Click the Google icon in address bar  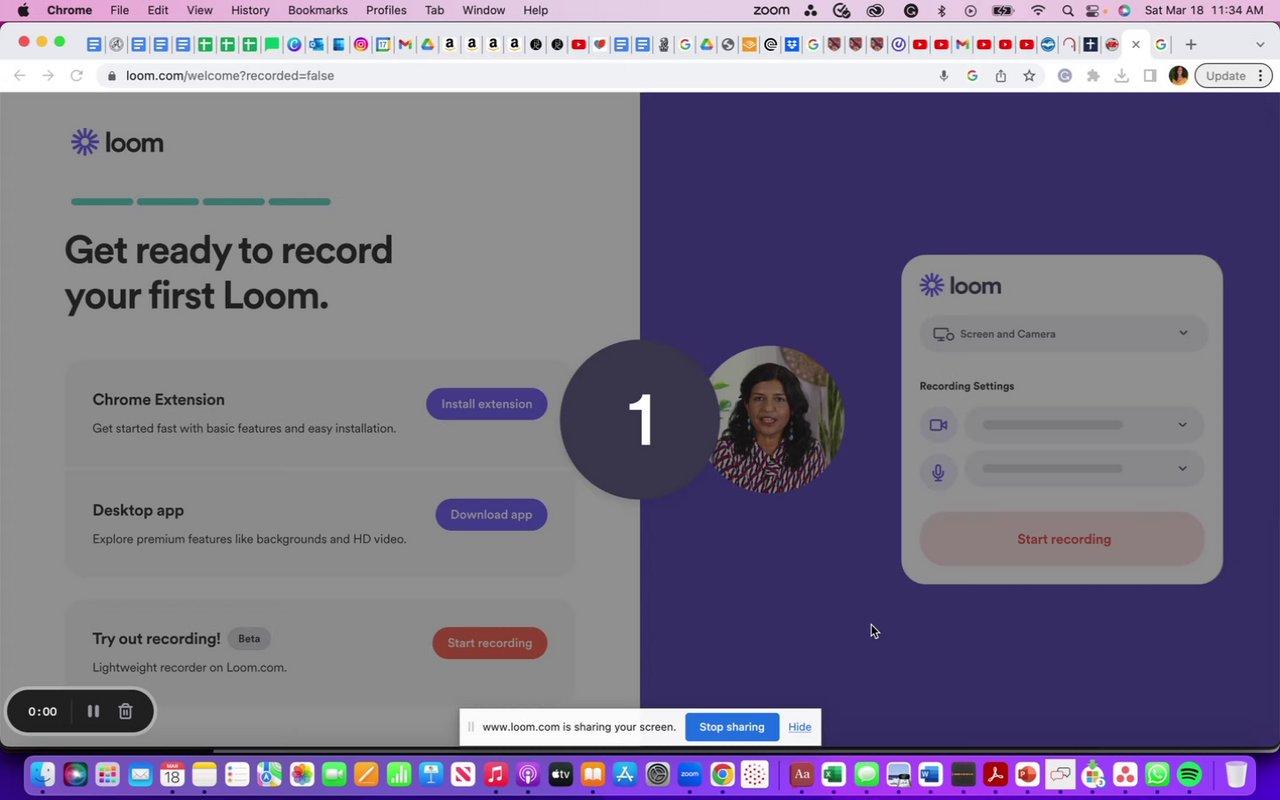[972, 76]
